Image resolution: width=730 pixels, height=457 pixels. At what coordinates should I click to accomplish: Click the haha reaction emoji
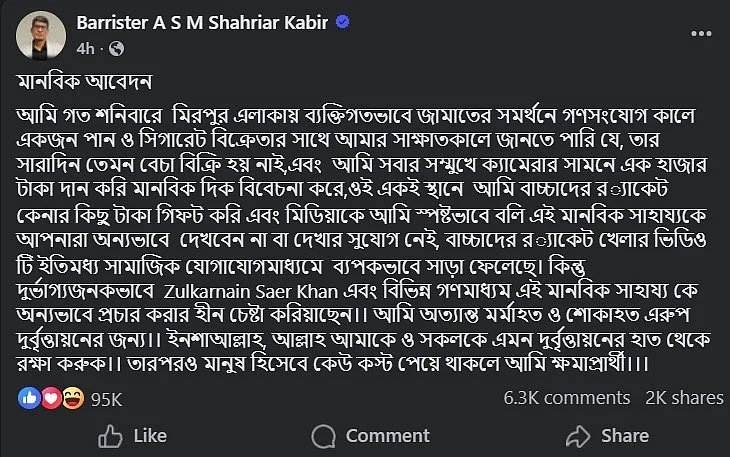tap(71, 398)
